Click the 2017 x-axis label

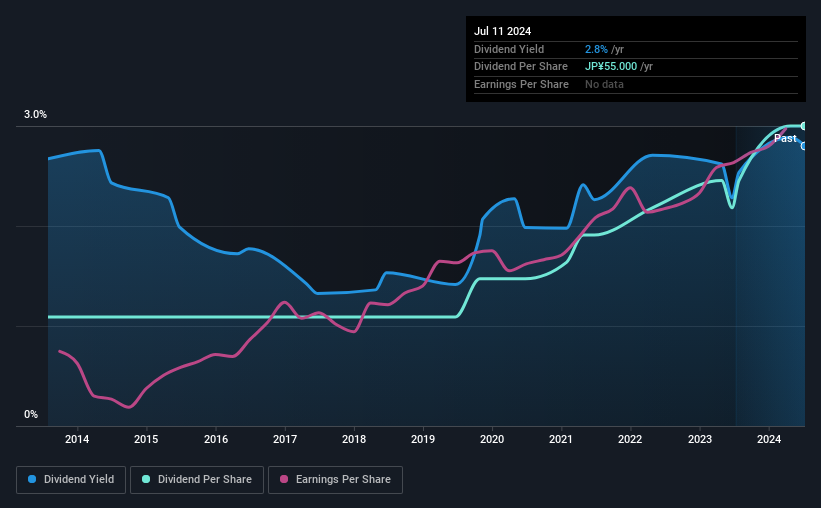click(285, 439)
